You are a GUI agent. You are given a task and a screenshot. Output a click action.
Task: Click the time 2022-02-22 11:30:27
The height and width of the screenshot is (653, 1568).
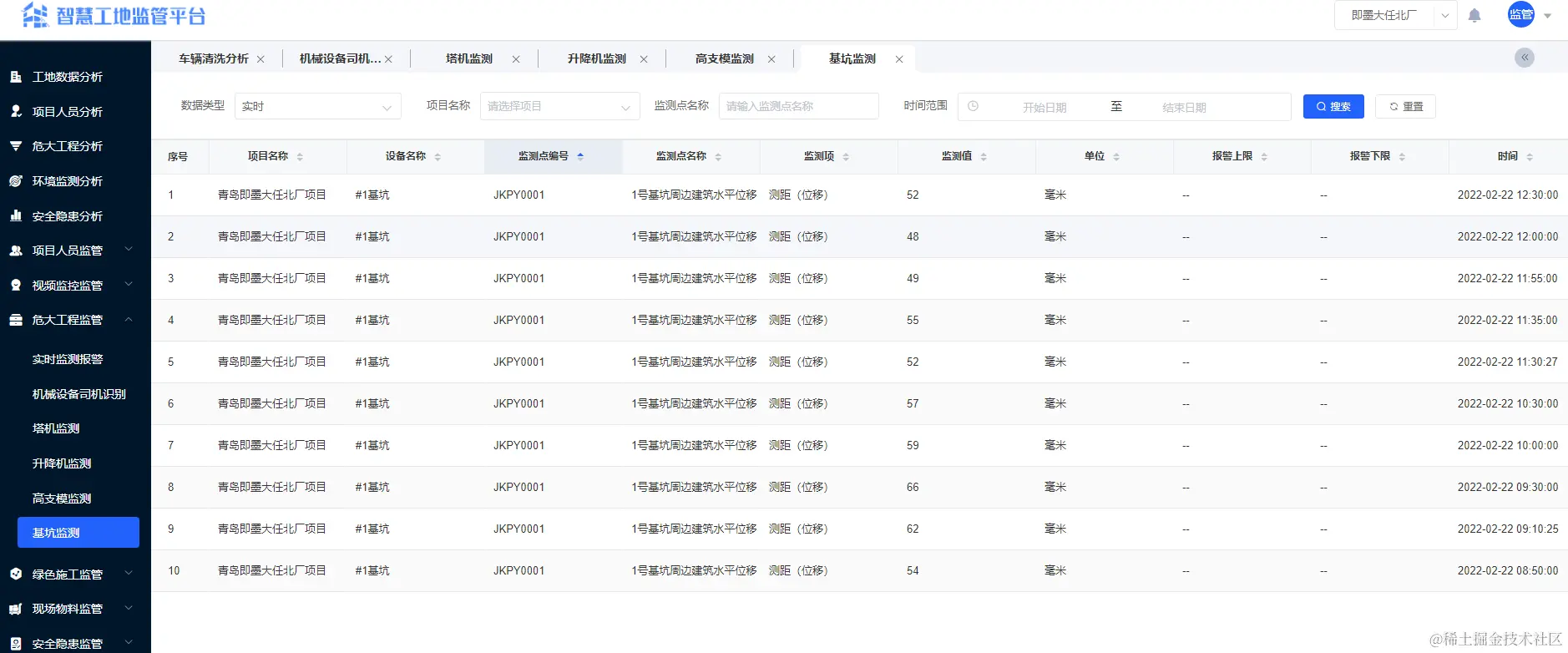(1508, 362)
